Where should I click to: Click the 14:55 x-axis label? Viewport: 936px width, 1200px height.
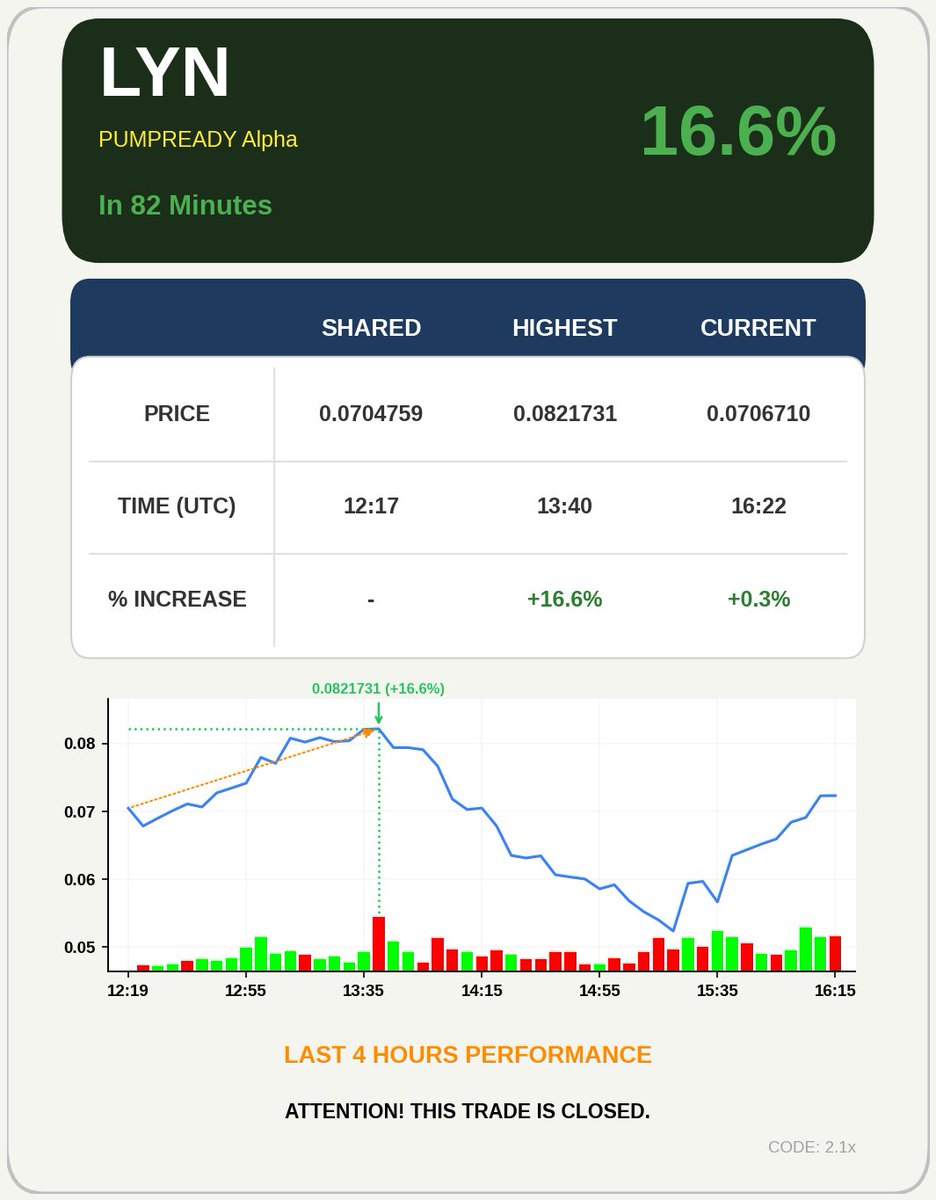click(600, 991)
